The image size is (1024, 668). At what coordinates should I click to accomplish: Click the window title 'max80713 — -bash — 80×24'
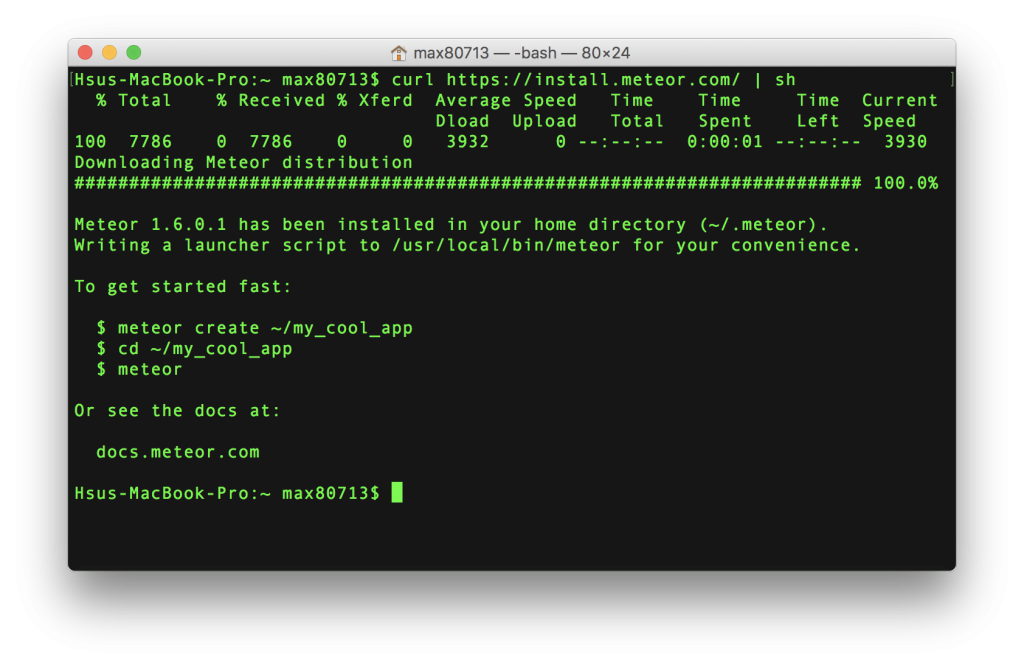point(521,53)
